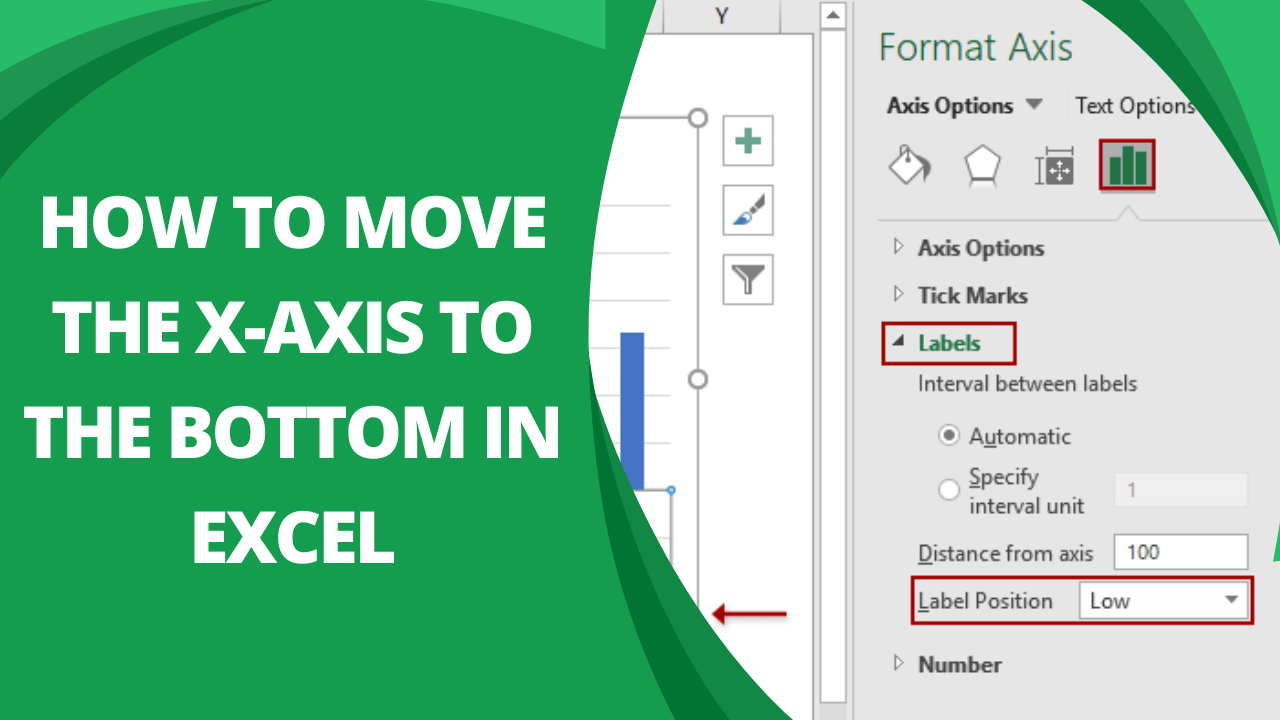Select the Effects icon
Screen dimensions: 1280x720
(x=981, y=166)
